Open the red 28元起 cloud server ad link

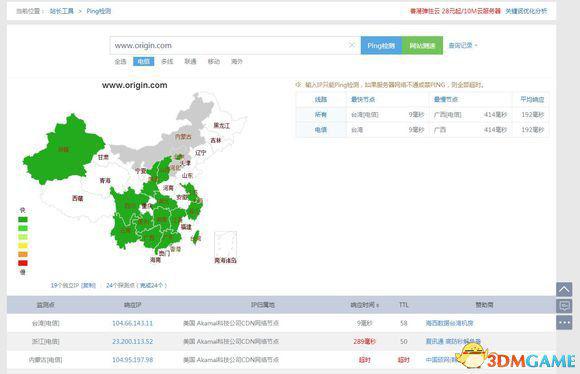coord(455,11)
